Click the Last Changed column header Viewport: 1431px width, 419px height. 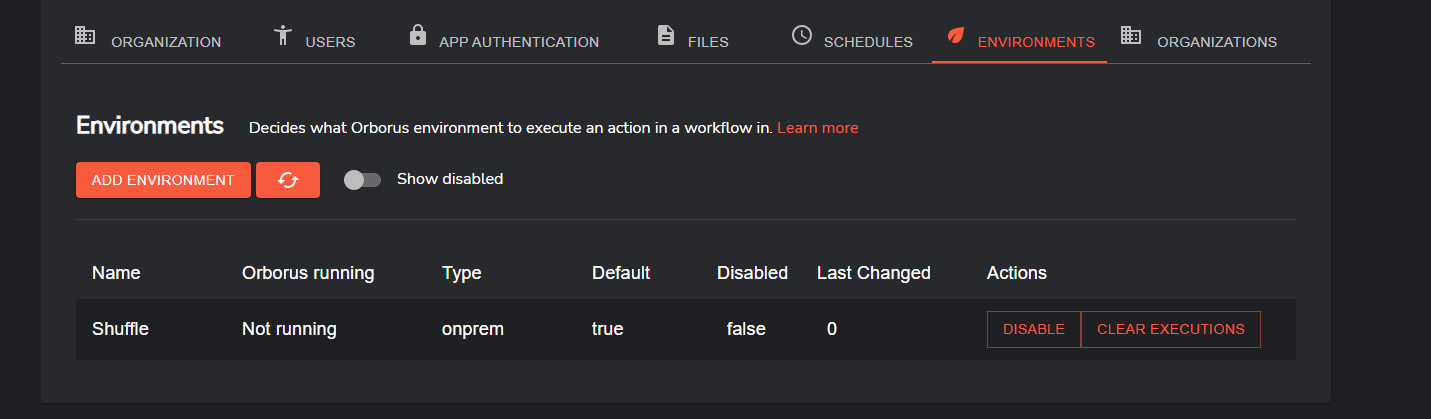(x=874, y=273)
